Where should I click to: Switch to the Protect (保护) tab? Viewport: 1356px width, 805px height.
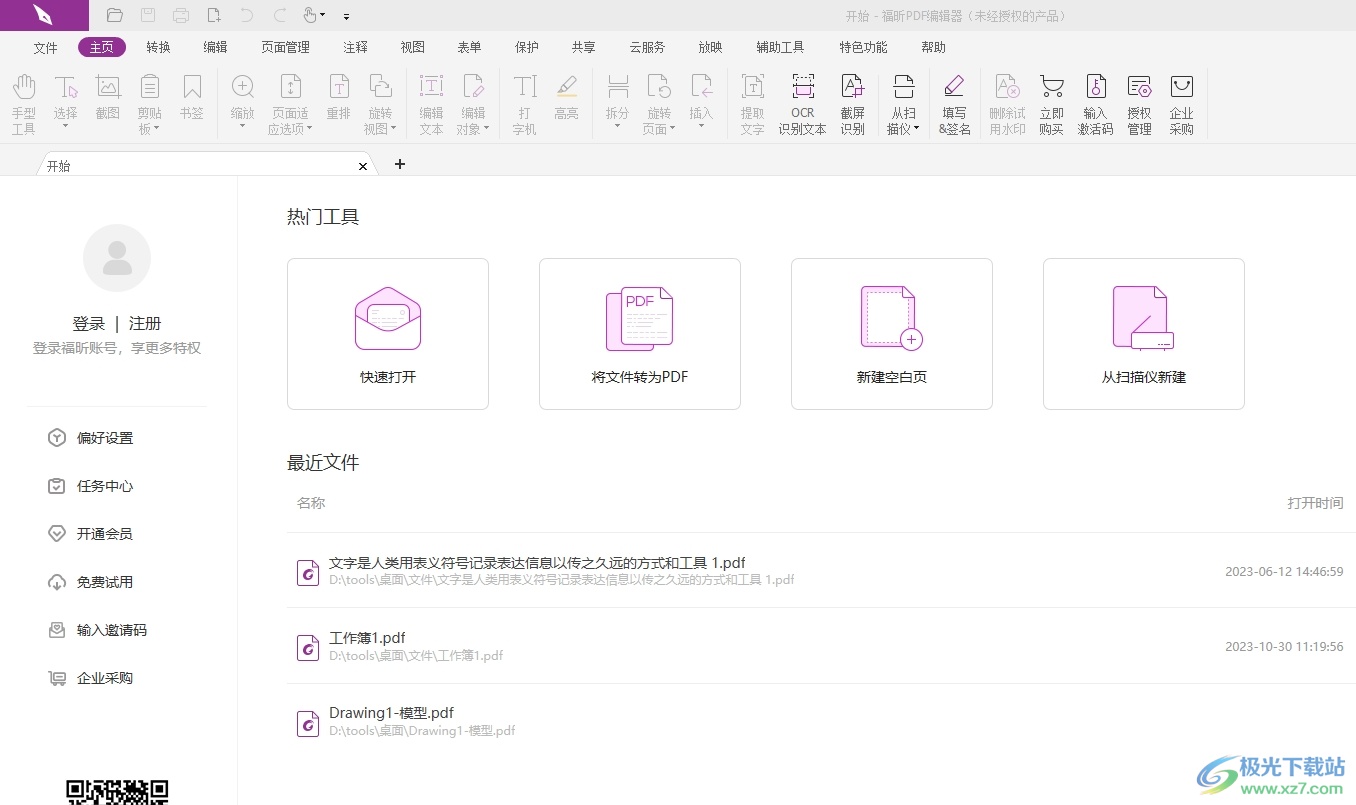click(x=527, y=47)
